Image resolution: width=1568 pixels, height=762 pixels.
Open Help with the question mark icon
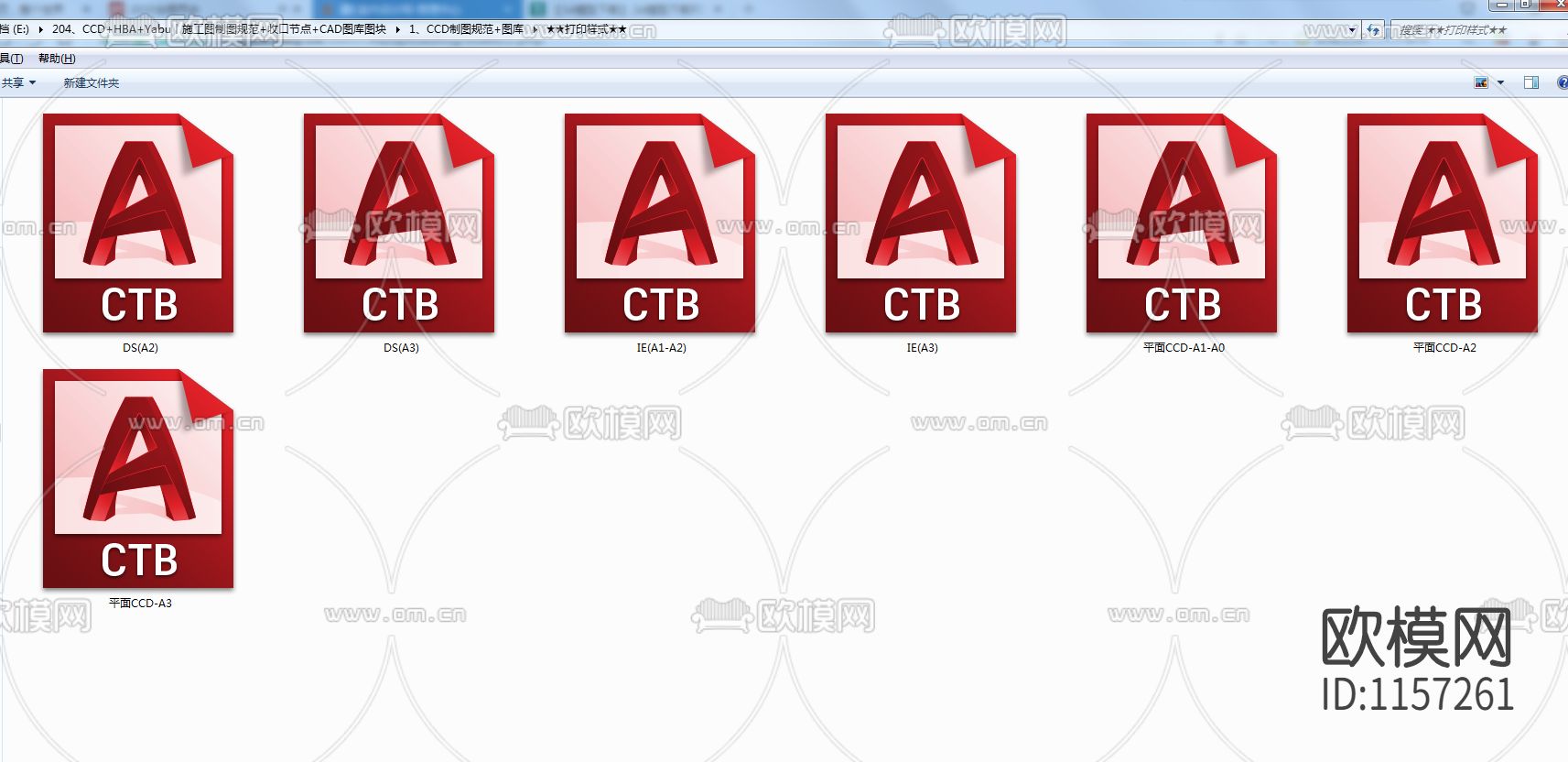tap(1562, 82)
